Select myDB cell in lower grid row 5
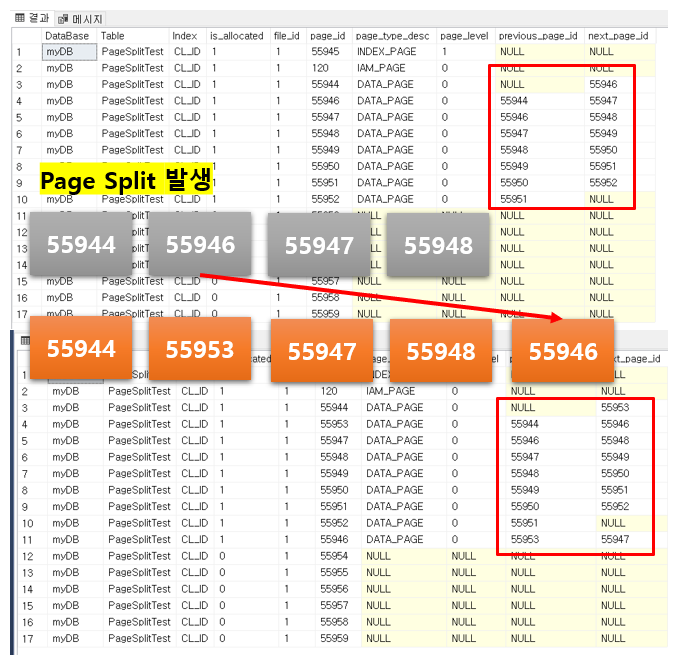Viewport: 676px width, 658px height. click(x=75, y=441)
